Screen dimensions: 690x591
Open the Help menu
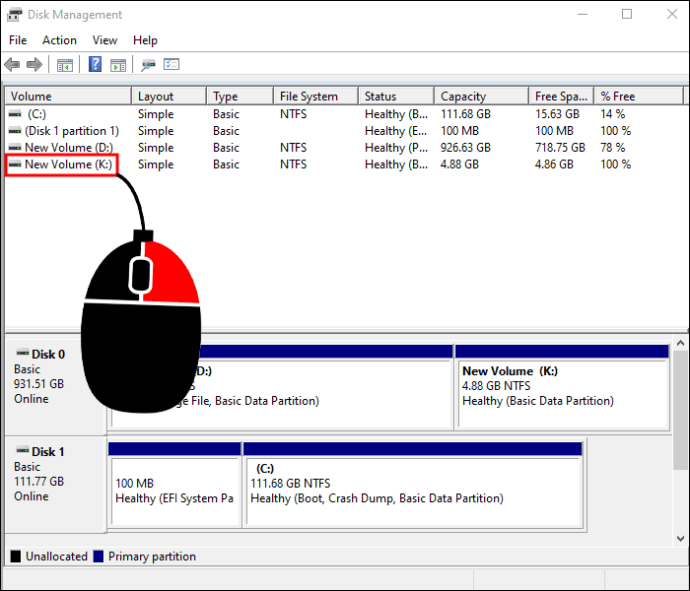[145, 40]
